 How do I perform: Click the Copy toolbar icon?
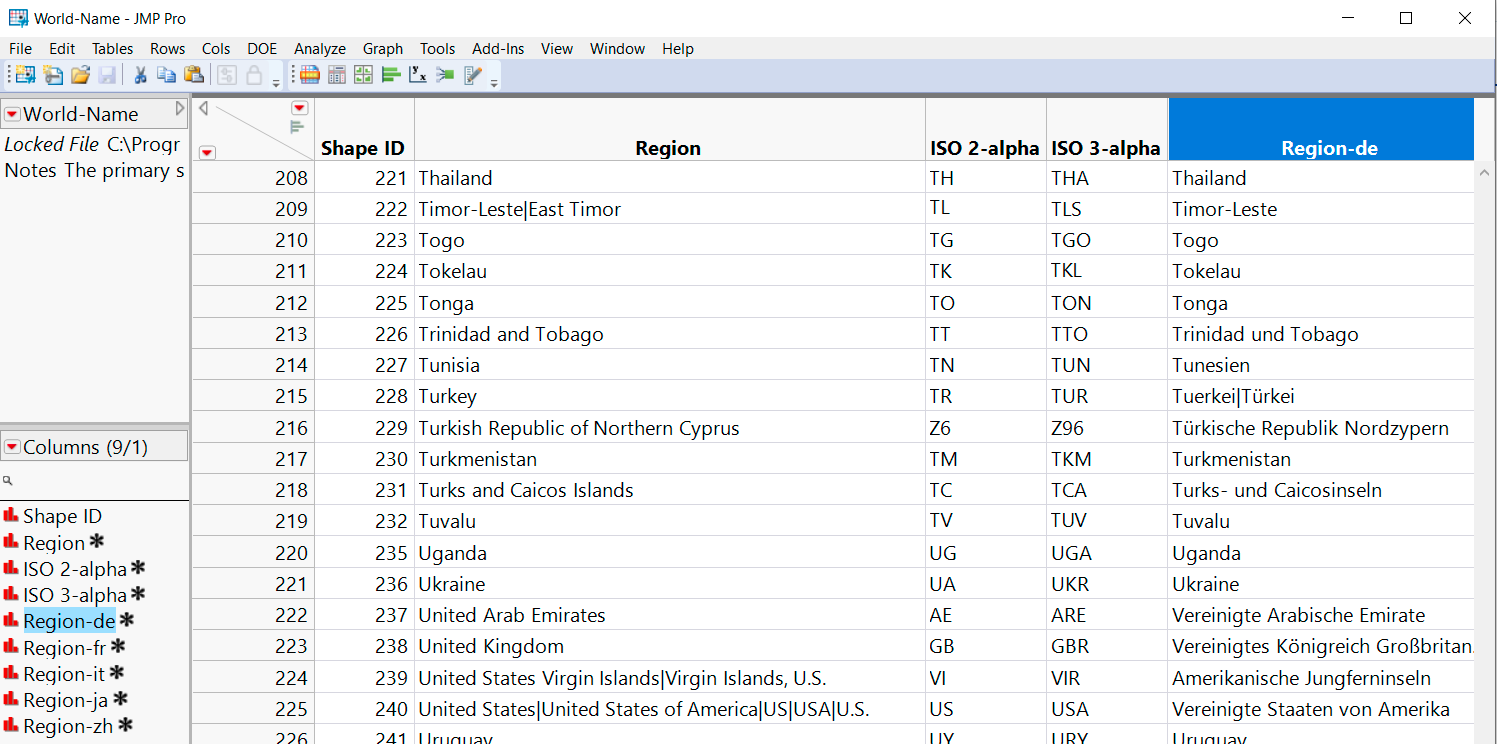[166, 74]
